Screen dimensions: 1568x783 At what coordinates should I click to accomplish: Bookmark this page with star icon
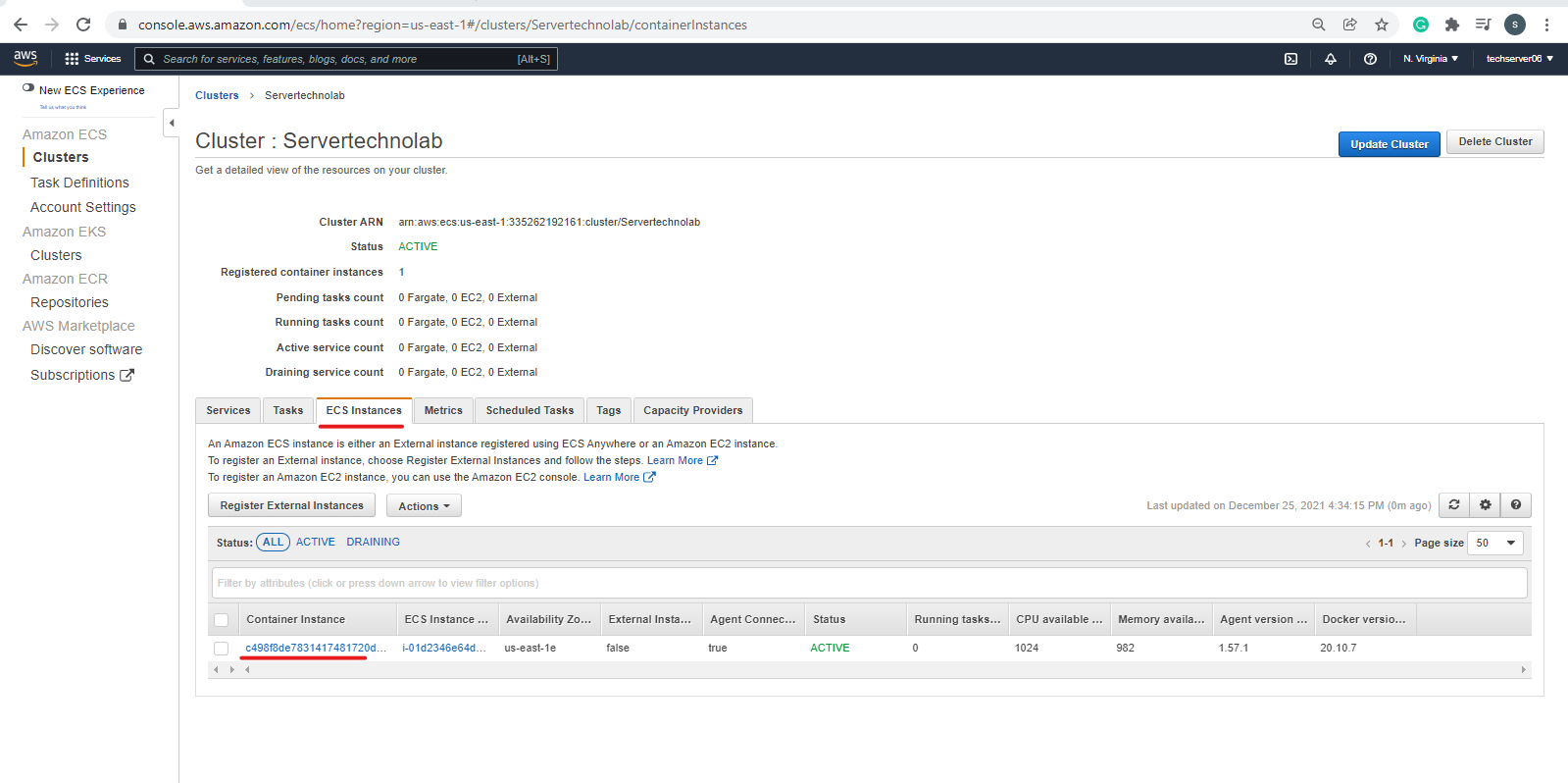[x=1382, y=25]
